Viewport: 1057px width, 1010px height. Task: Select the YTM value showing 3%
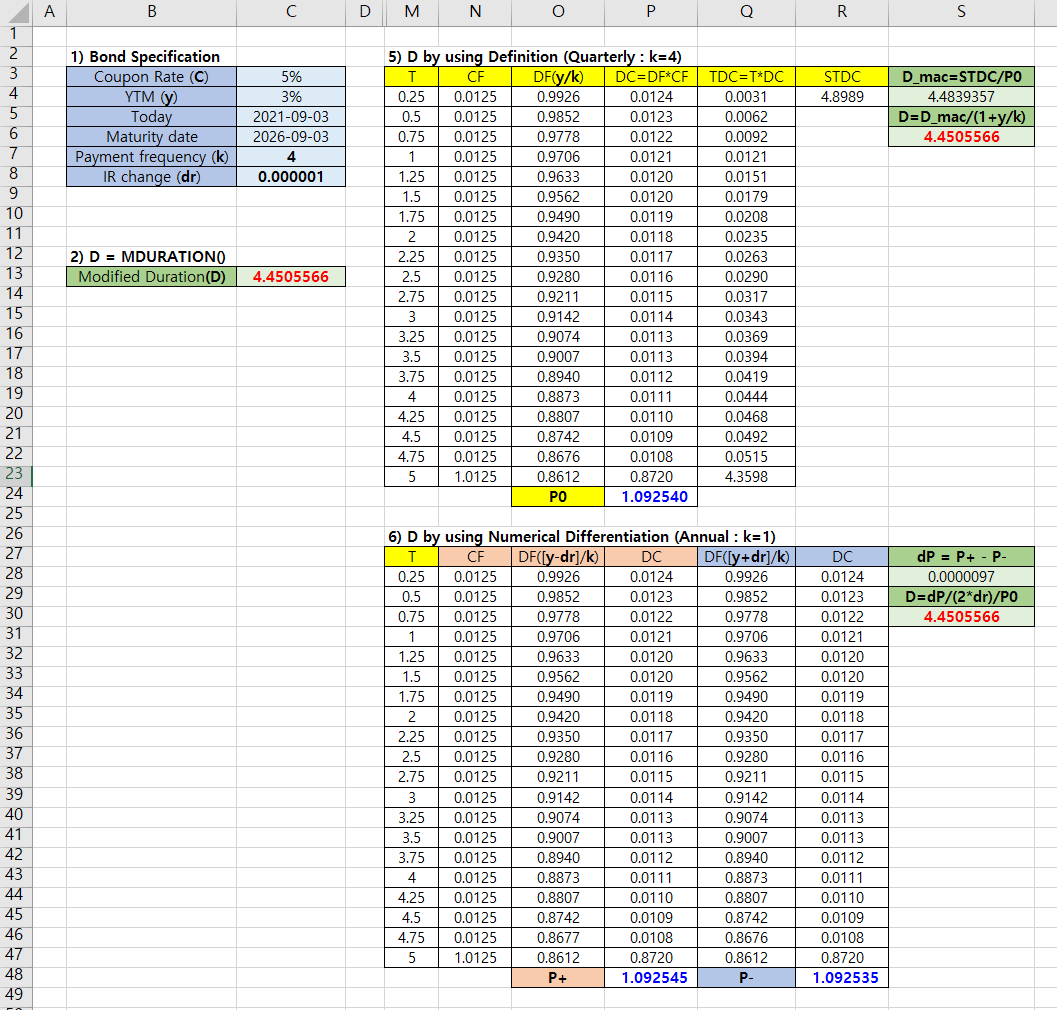coord(291,96)
